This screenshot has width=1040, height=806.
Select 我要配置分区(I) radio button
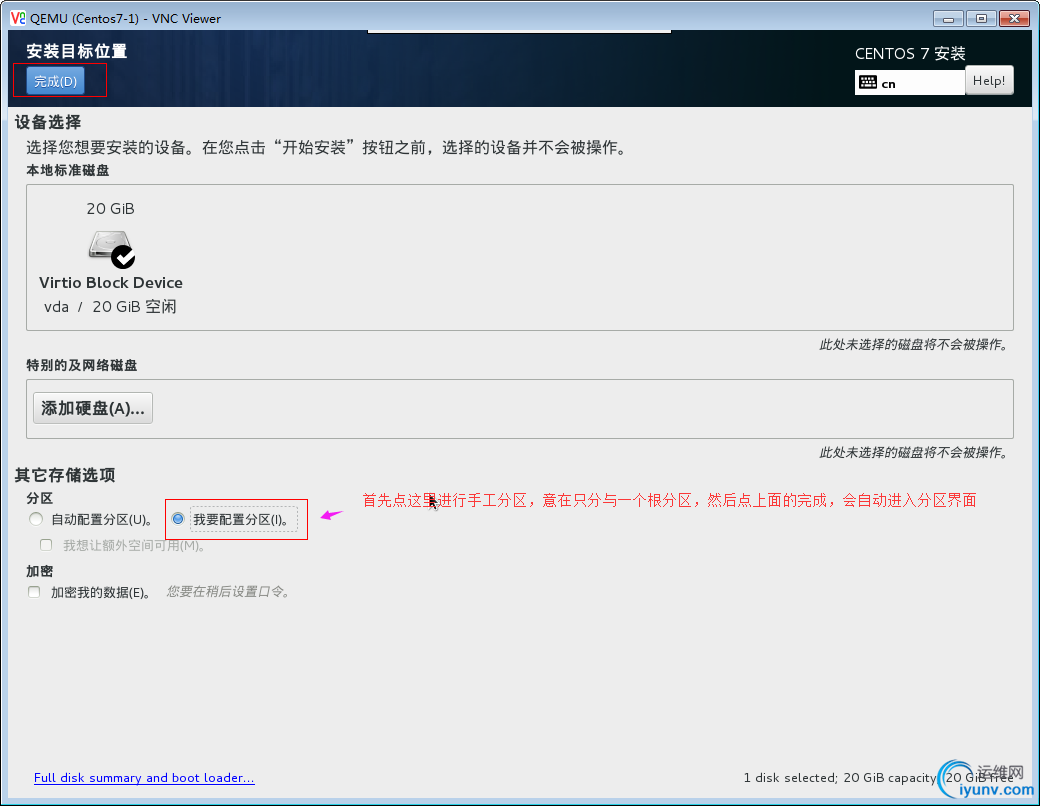[x=178, y=519]
